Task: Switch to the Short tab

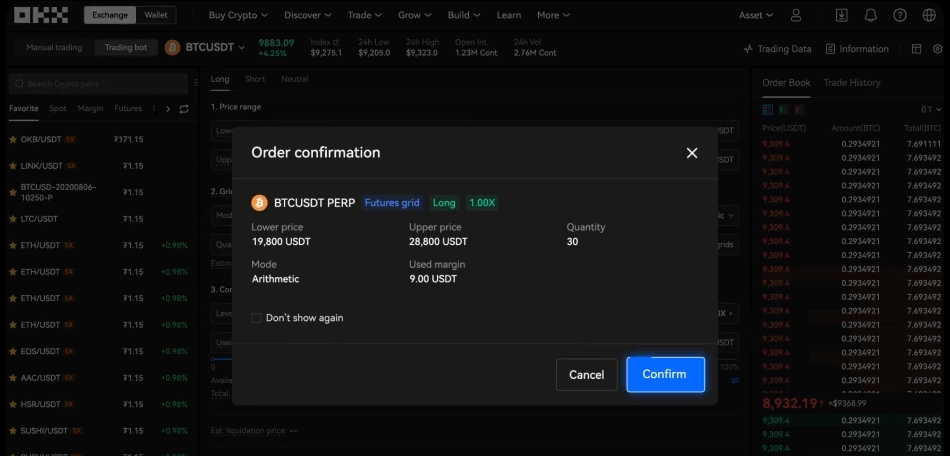Action: point(255,79)
